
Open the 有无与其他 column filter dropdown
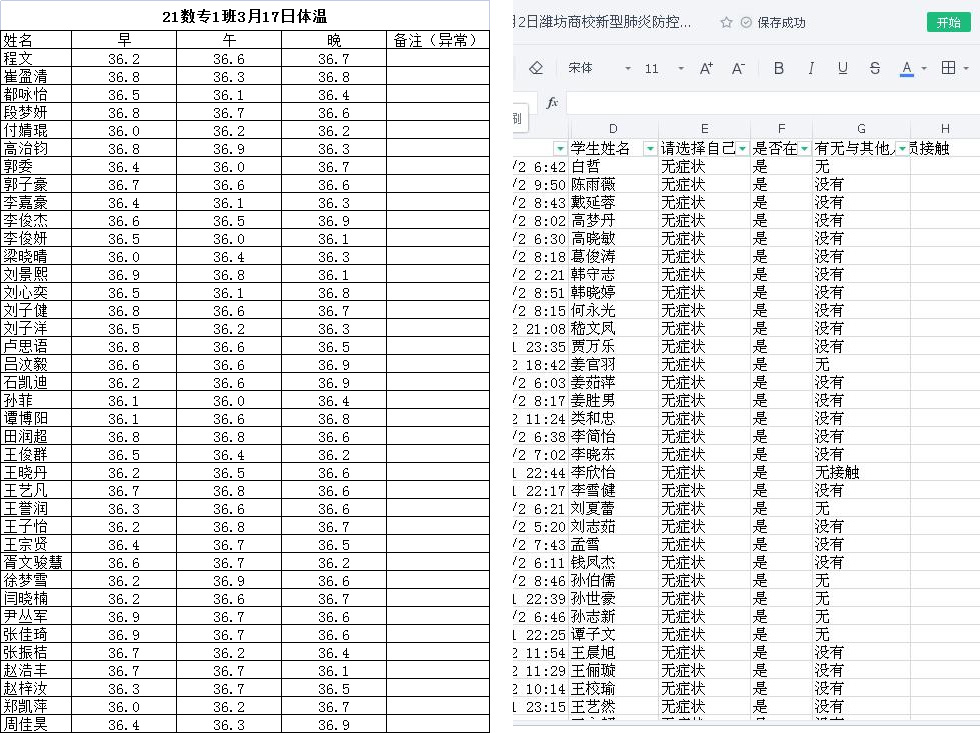click(x=902, y=149)
